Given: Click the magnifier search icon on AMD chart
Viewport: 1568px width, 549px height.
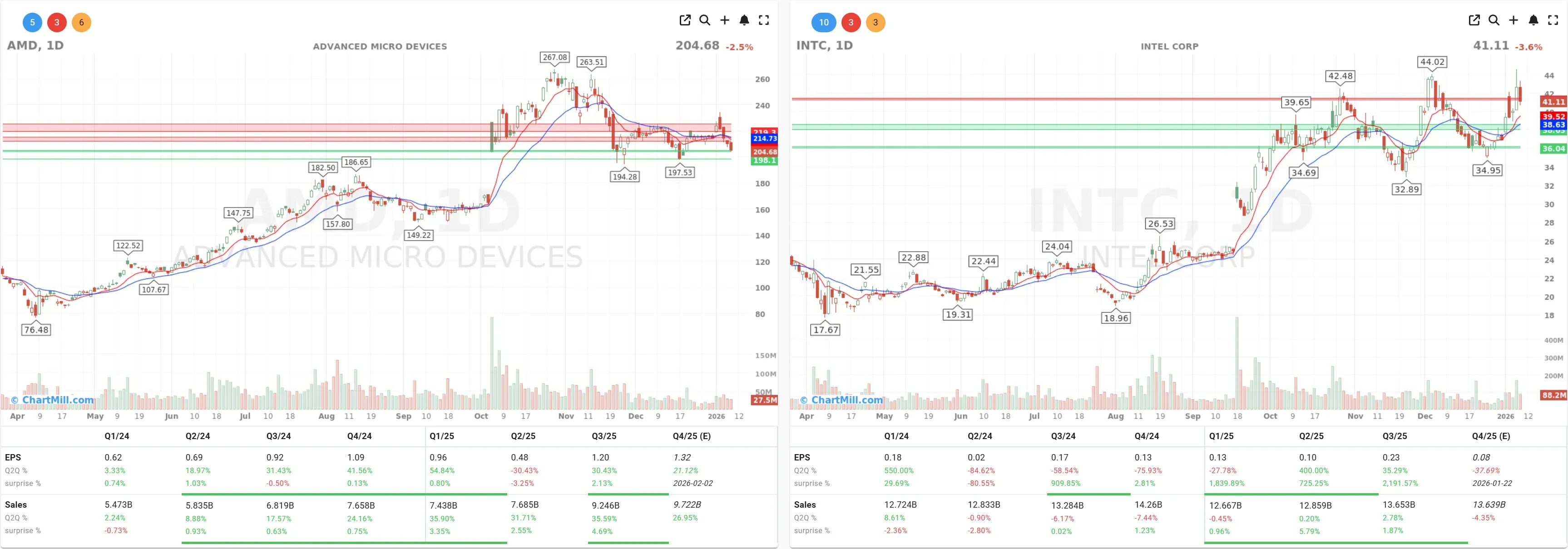Looking at the screenshot, I should pos(705,20).
